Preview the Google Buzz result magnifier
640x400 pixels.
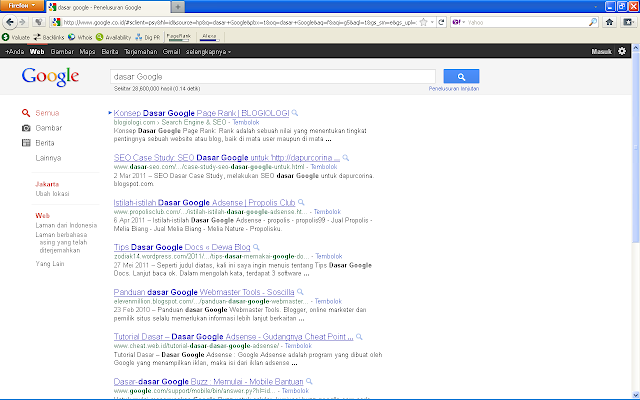tap(309, 381)
